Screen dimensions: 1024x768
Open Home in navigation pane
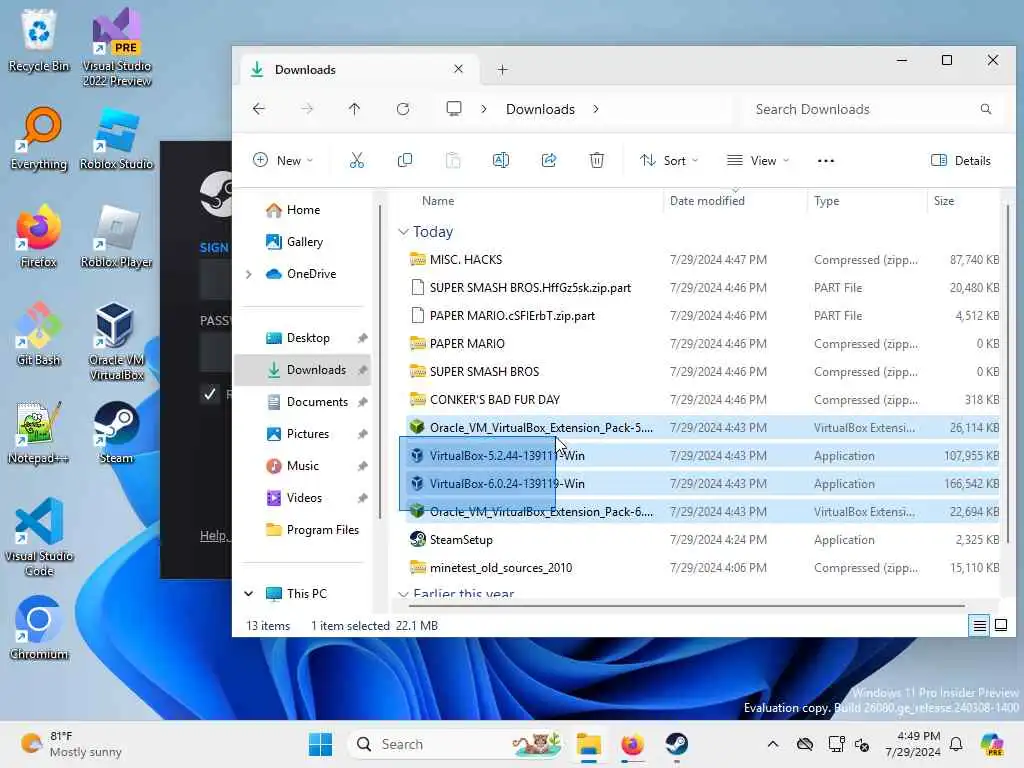(x=302, y=210)
